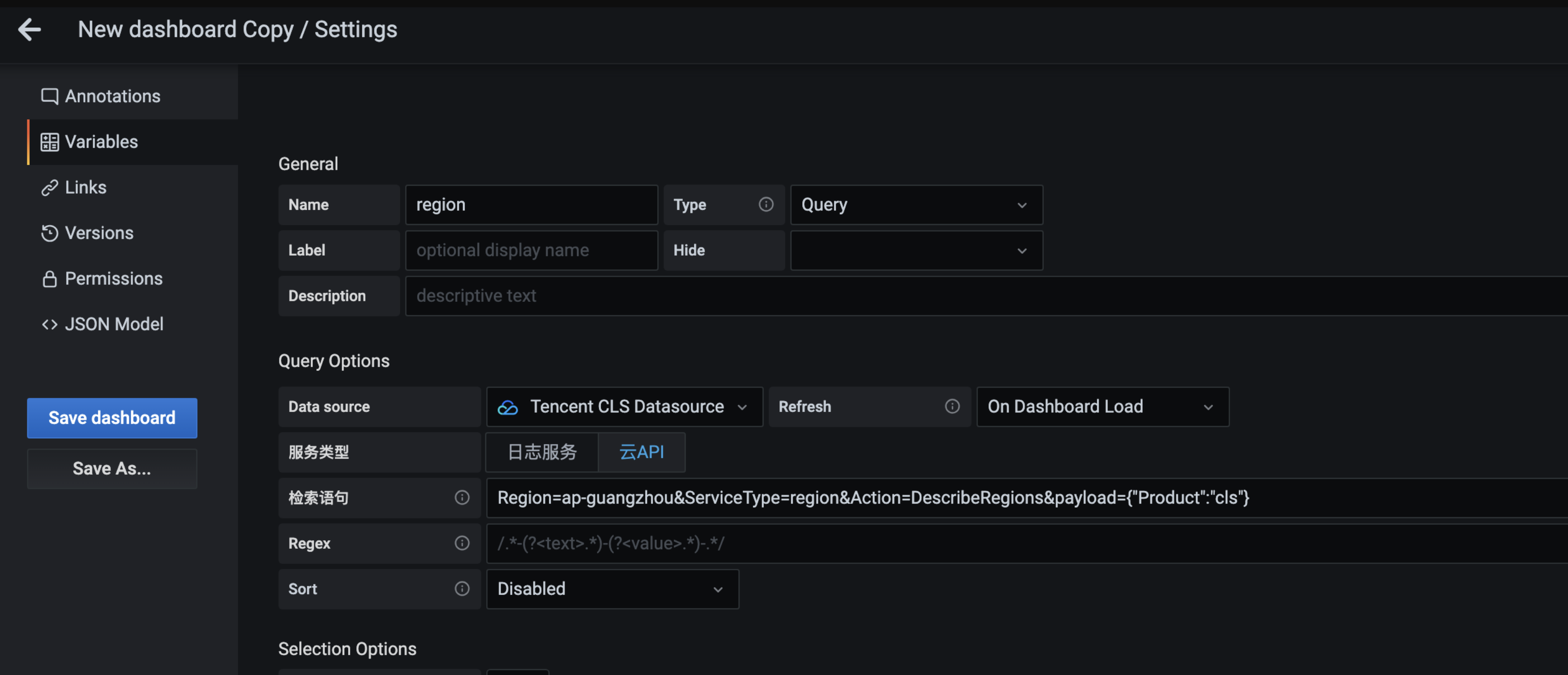
Task: Open the Annotations settings section
Action: point(132,96)
